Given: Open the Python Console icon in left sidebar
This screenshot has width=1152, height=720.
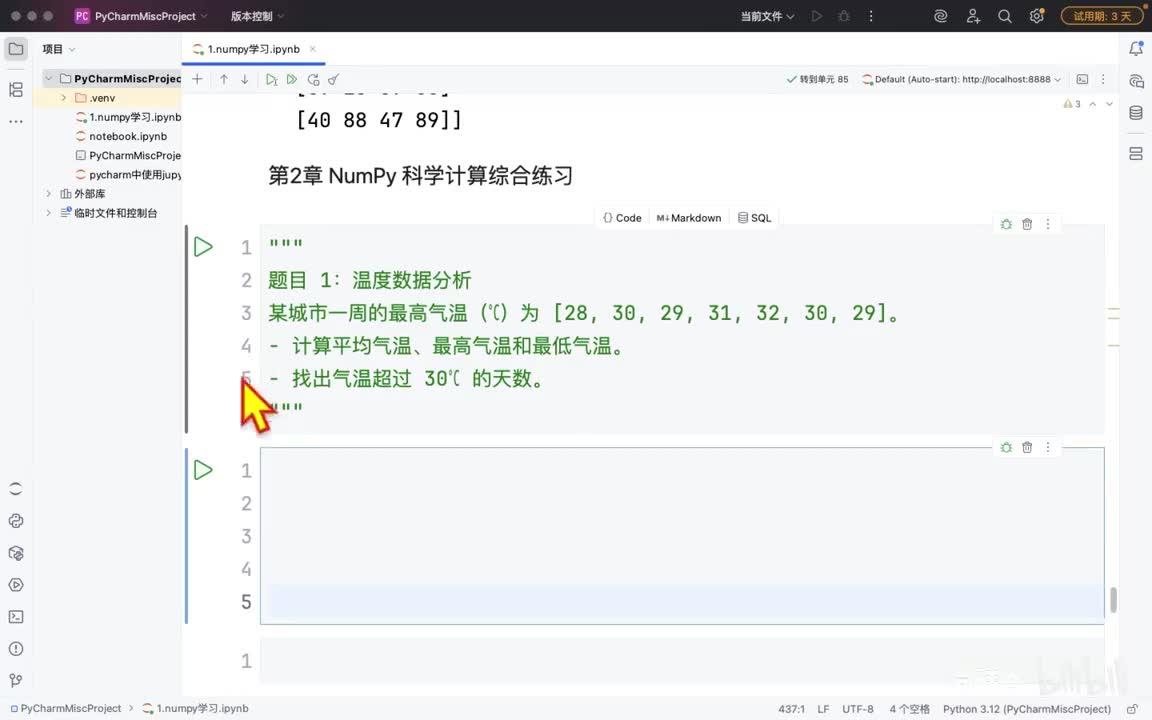Looking at the screenshot, I should [15, 521].
